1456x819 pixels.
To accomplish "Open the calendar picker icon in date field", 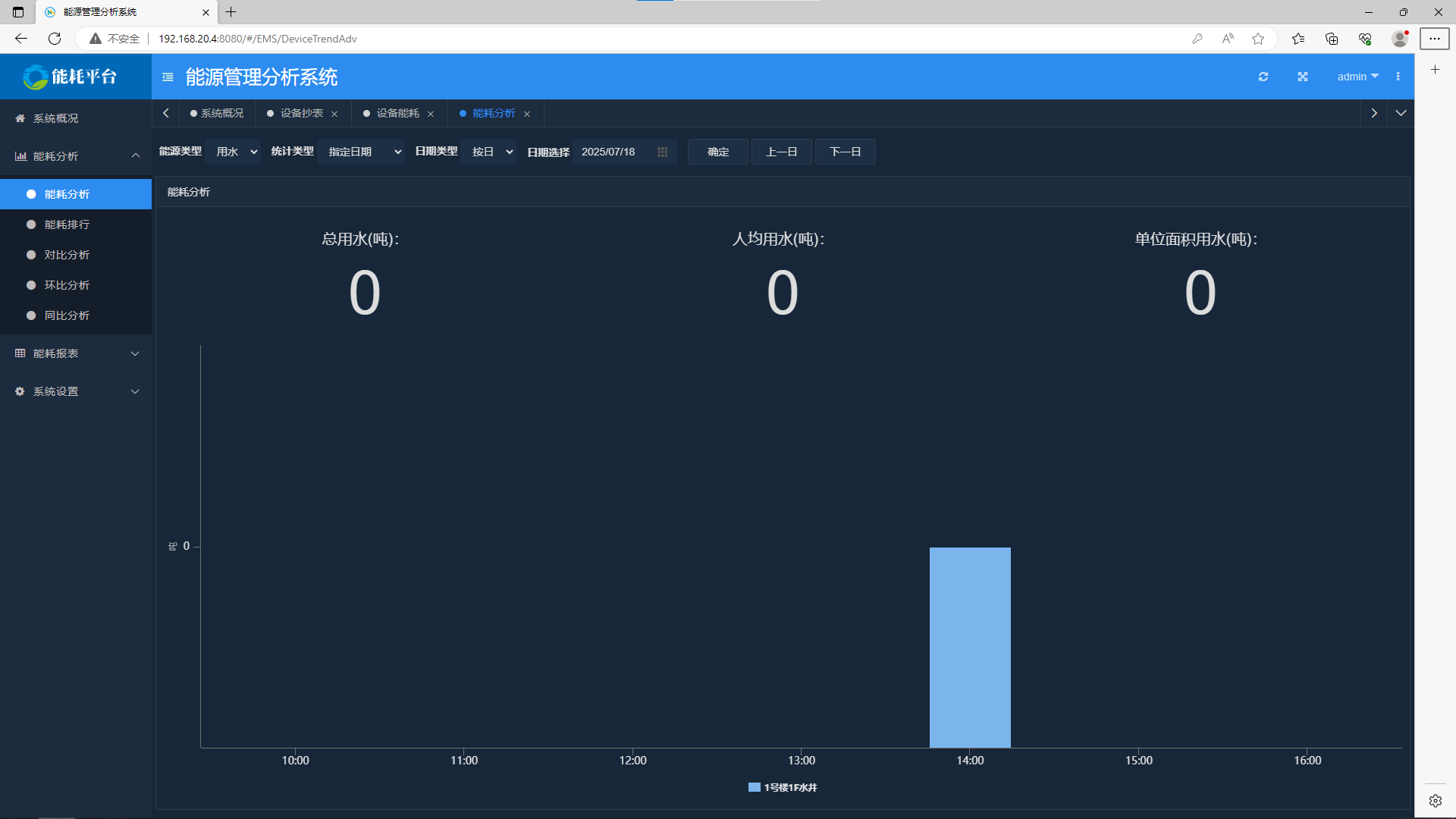I will pos(662,152).
